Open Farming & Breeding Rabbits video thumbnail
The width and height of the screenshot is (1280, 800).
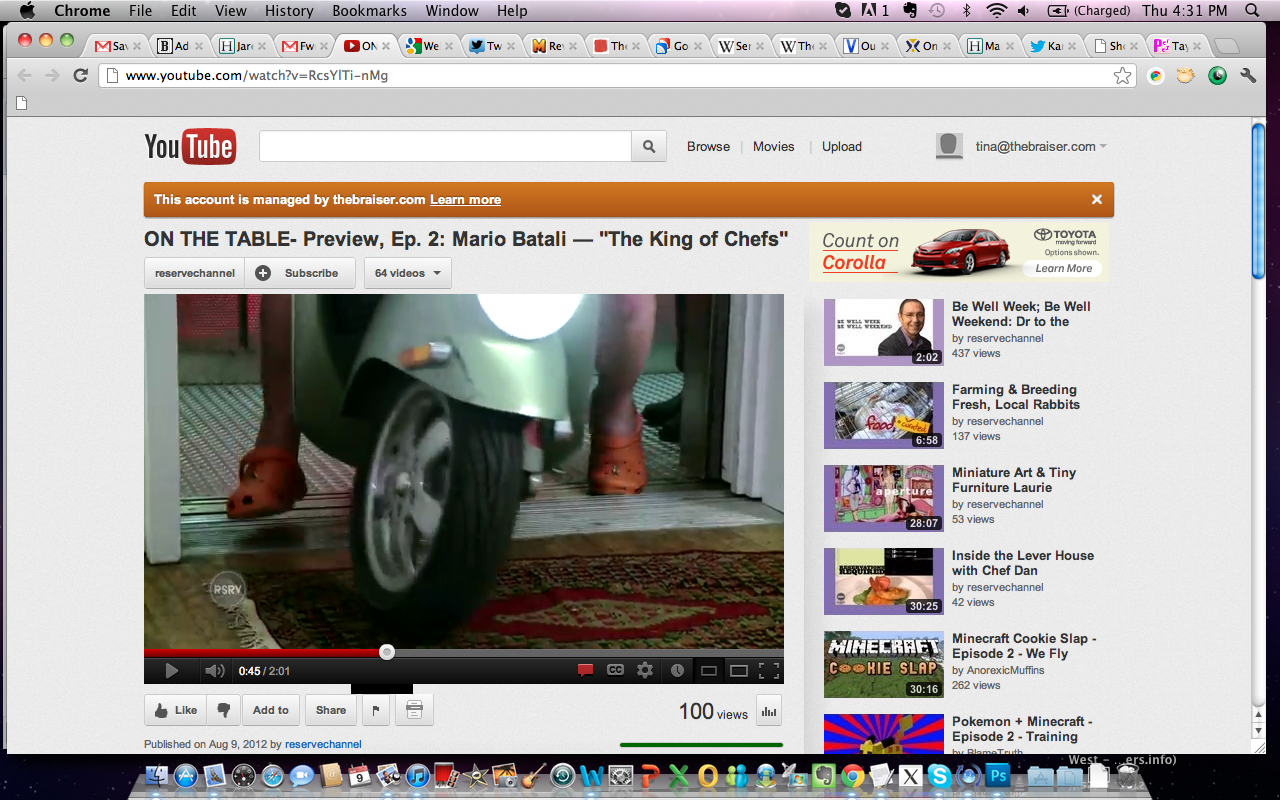[883, 415]
